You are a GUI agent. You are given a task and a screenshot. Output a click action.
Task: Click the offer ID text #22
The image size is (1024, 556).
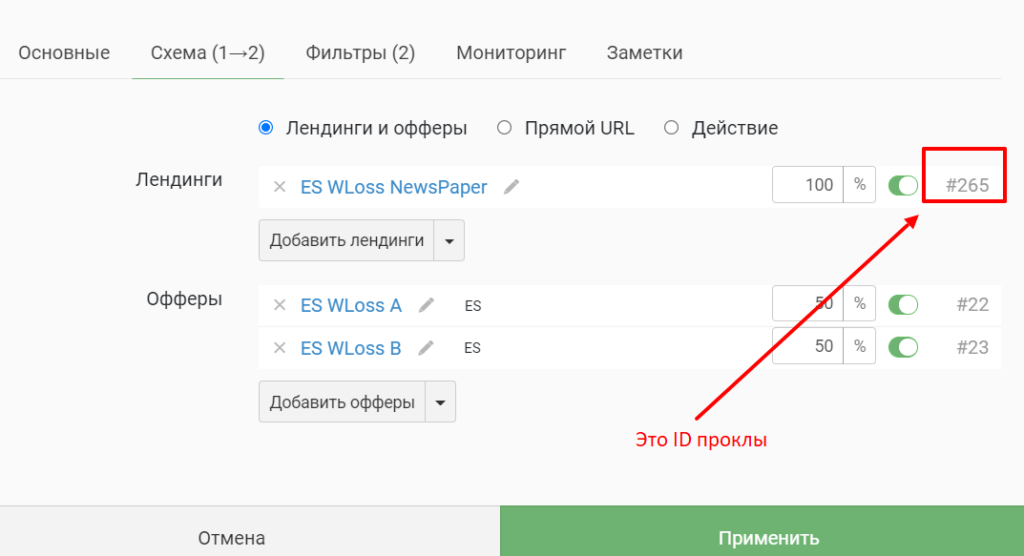point(972,304)
